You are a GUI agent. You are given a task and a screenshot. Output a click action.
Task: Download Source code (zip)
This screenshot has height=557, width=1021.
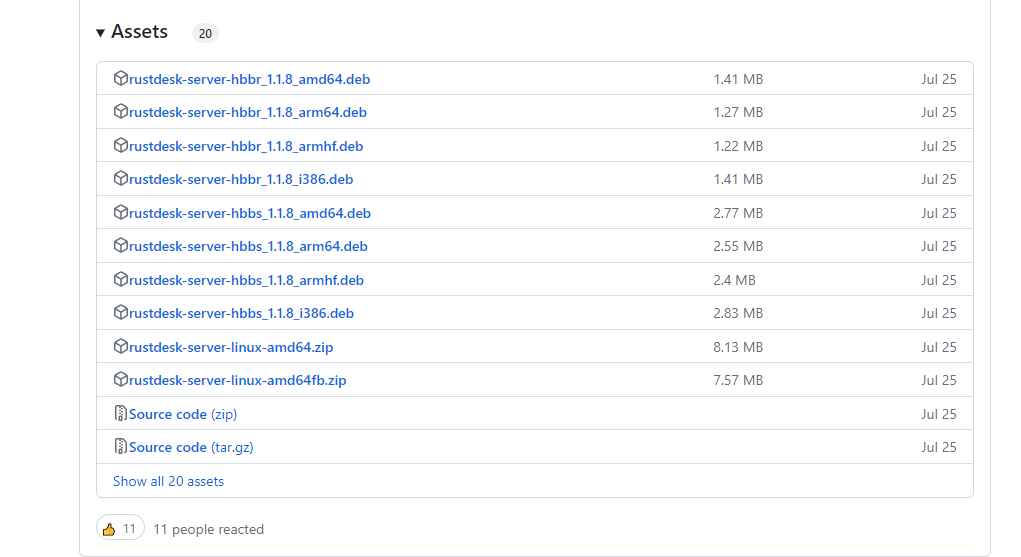183,414
